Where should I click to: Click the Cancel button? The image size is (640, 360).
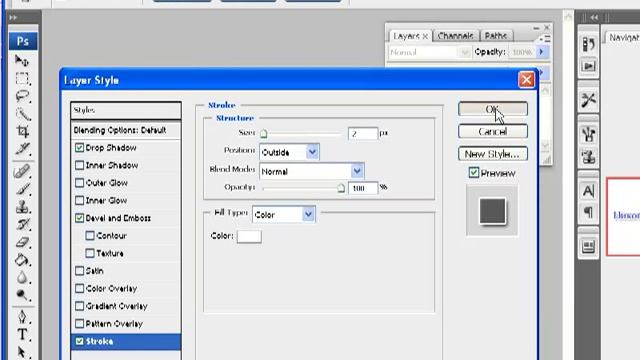493,131
